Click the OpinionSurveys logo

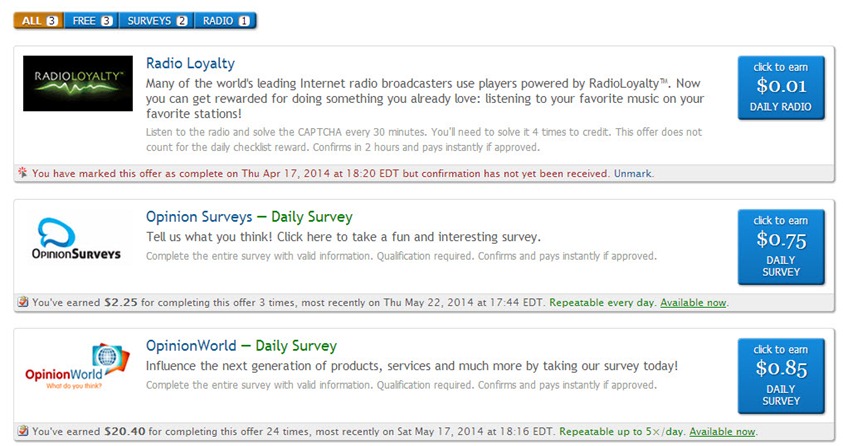coord(76,240)
